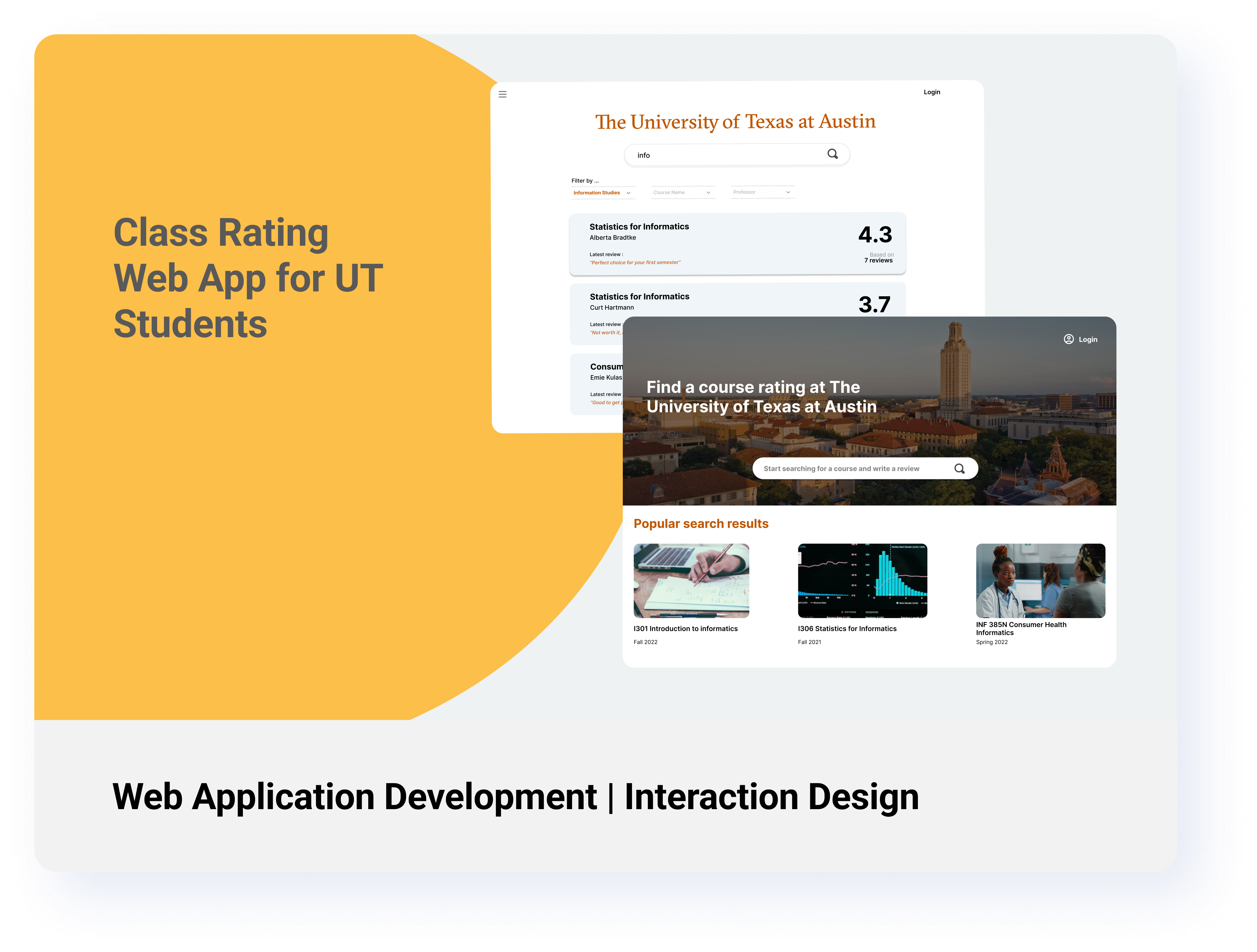Click professor name 'Curt Hartmann'
1257x952 pixels.
pyautogui.click(x=611, y=307)
